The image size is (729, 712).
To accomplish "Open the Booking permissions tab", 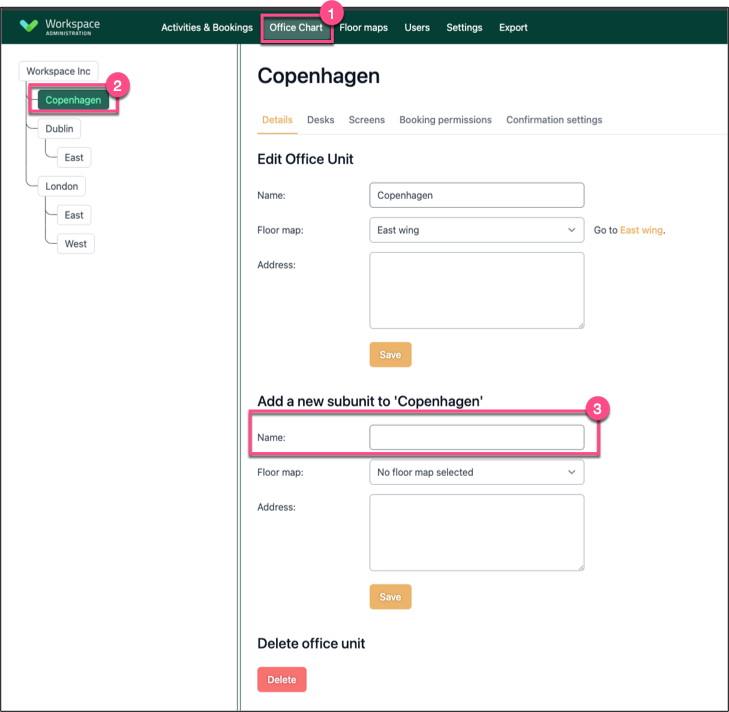I will (445, 120).
